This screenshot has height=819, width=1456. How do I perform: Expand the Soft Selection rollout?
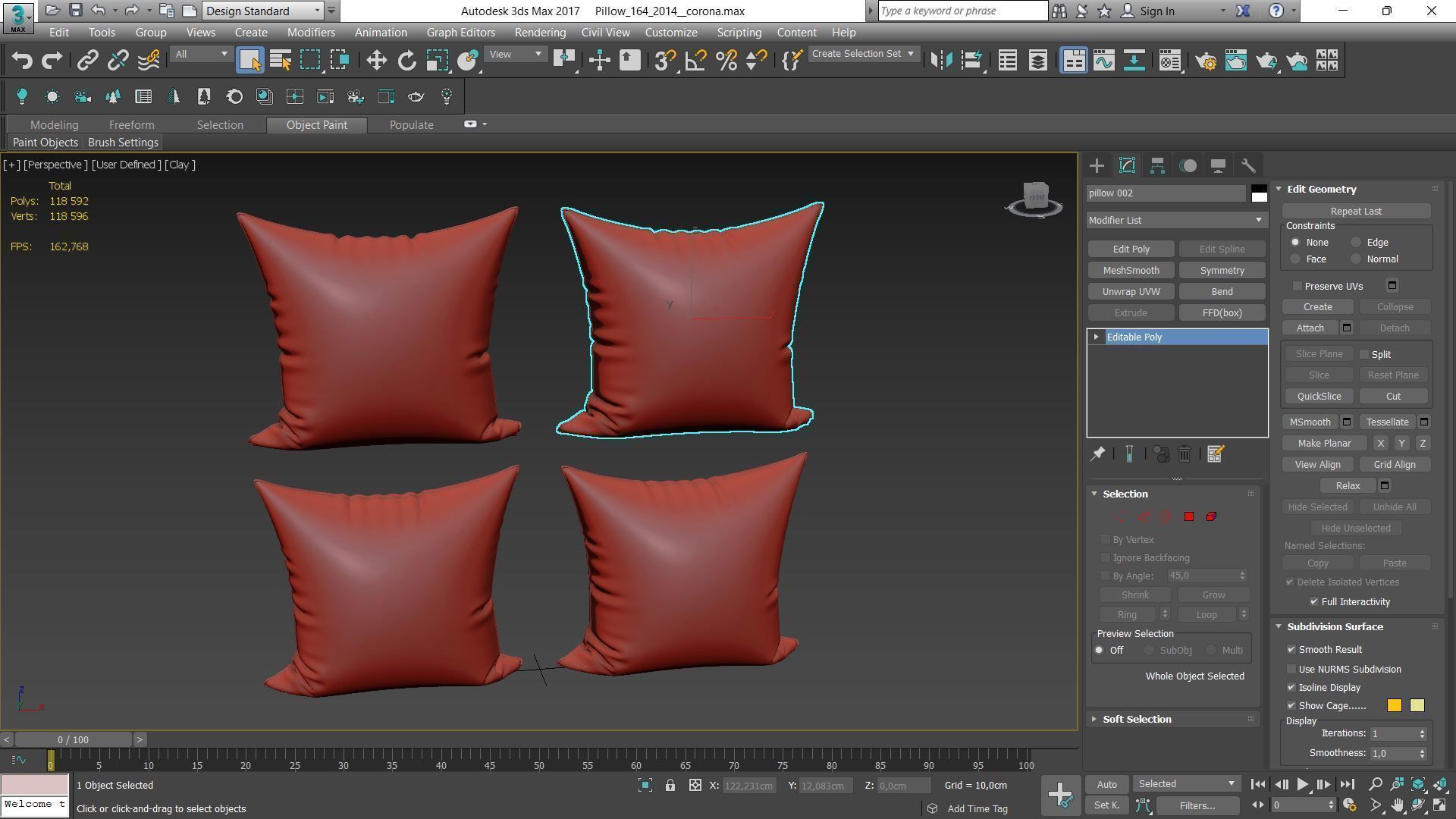pyautogui.click(x=1135, y=720)
